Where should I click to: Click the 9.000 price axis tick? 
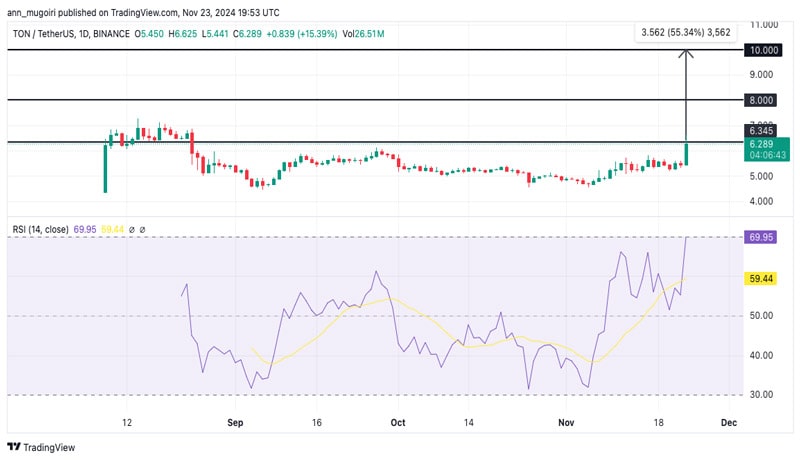click(761, 74)
